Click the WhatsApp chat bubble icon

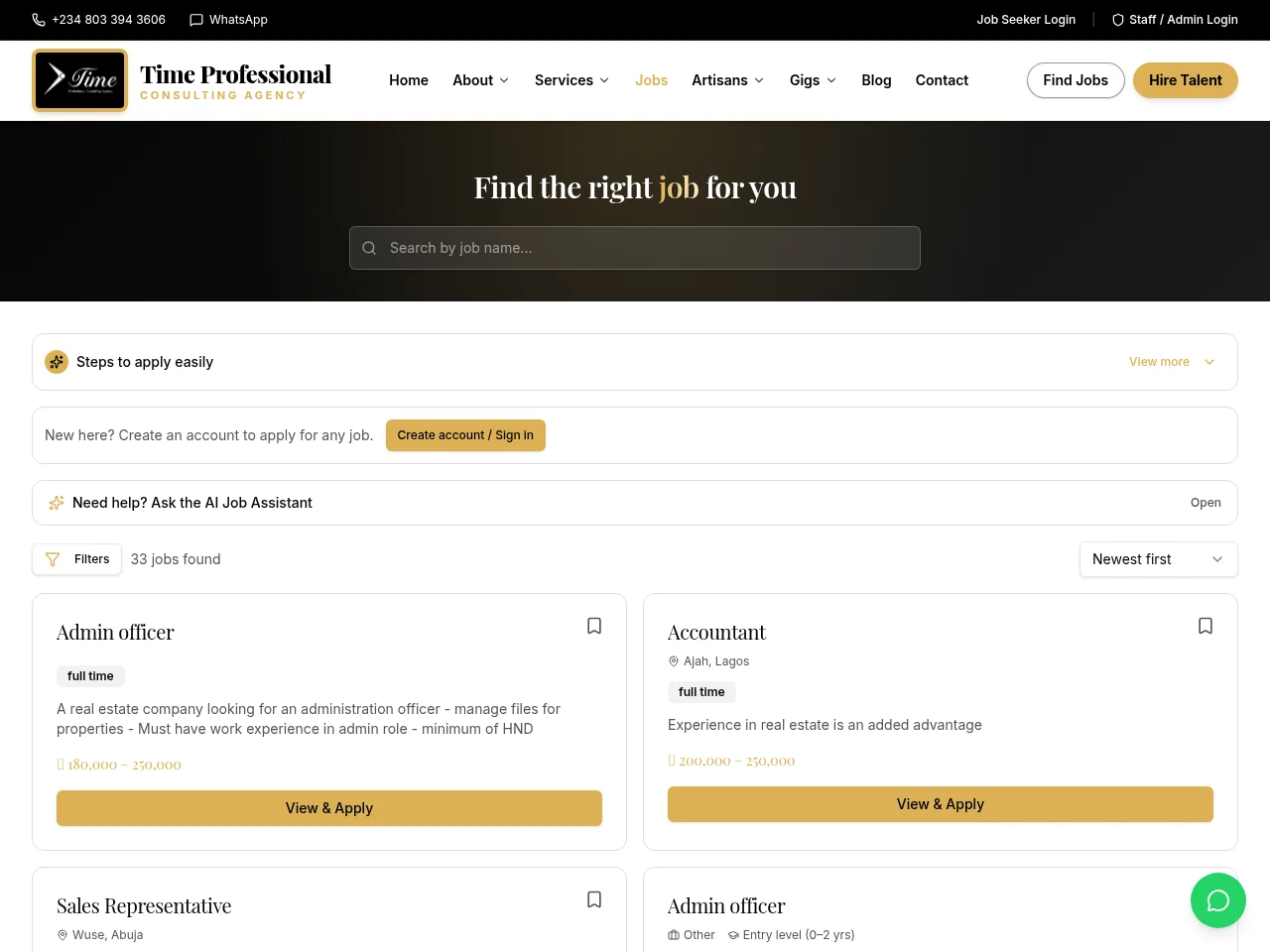pyautogui.click(x=196, y=20)
